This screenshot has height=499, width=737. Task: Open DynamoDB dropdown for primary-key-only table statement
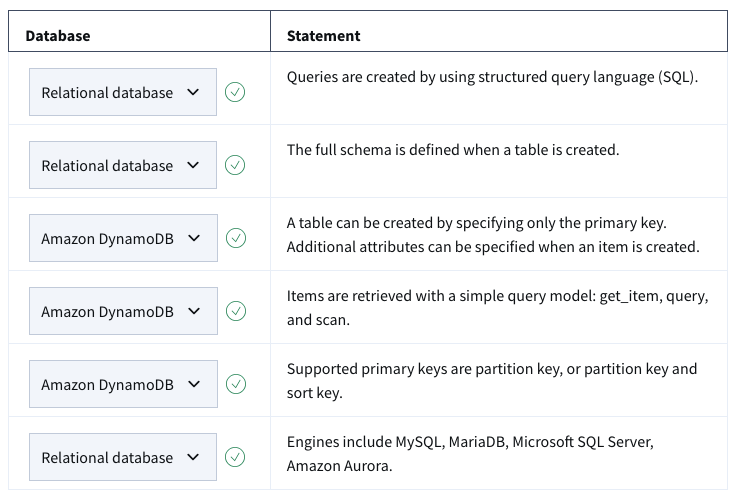coord(122,238)
